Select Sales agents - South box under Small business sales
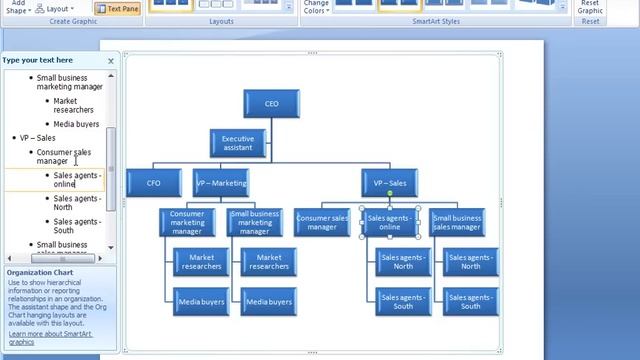The height and width of the screenshot is (360, 640). pos(471,302)
